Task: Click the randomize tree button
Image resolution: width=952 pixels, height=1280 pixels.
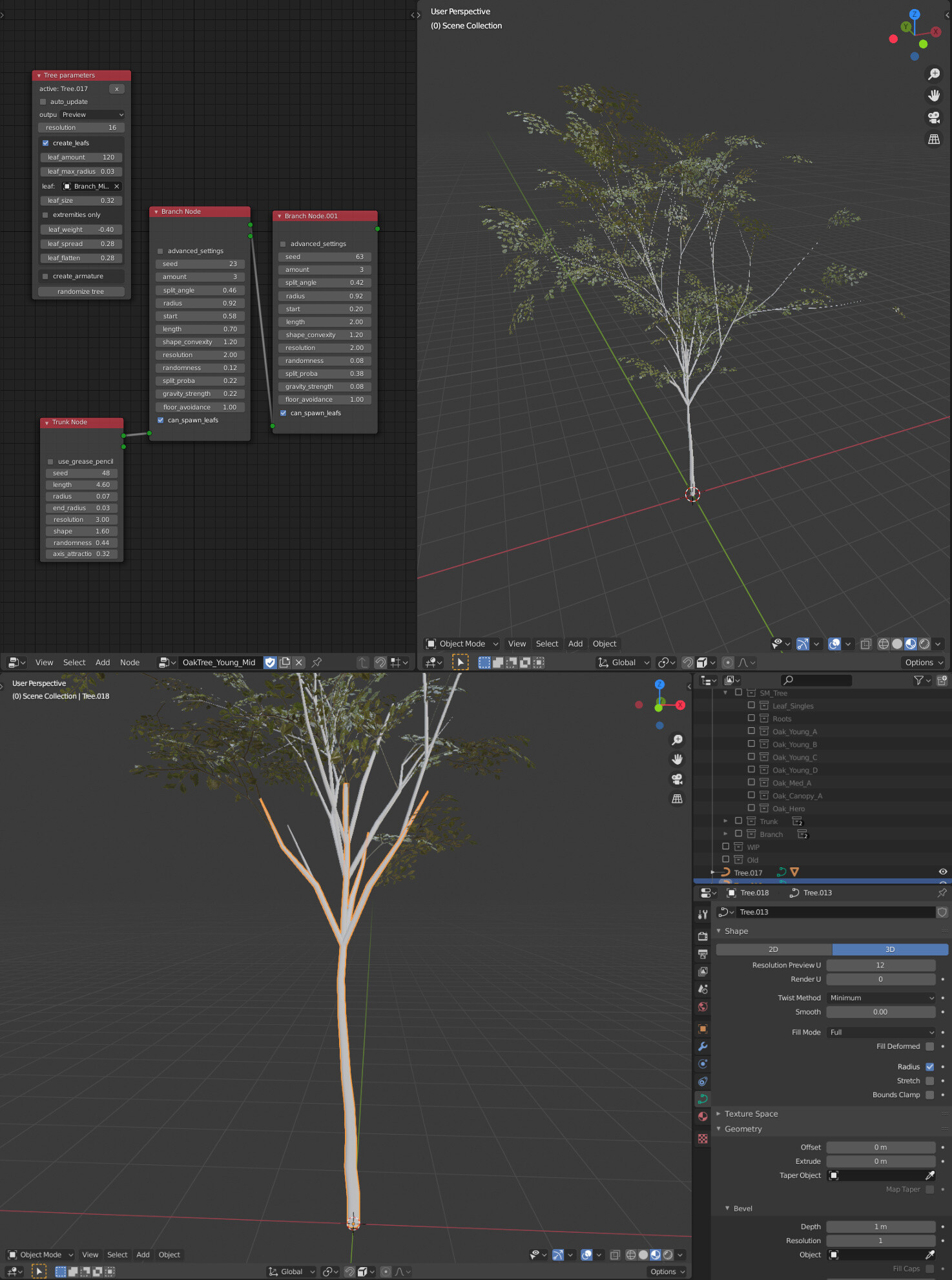Action: tap(81, 292)
